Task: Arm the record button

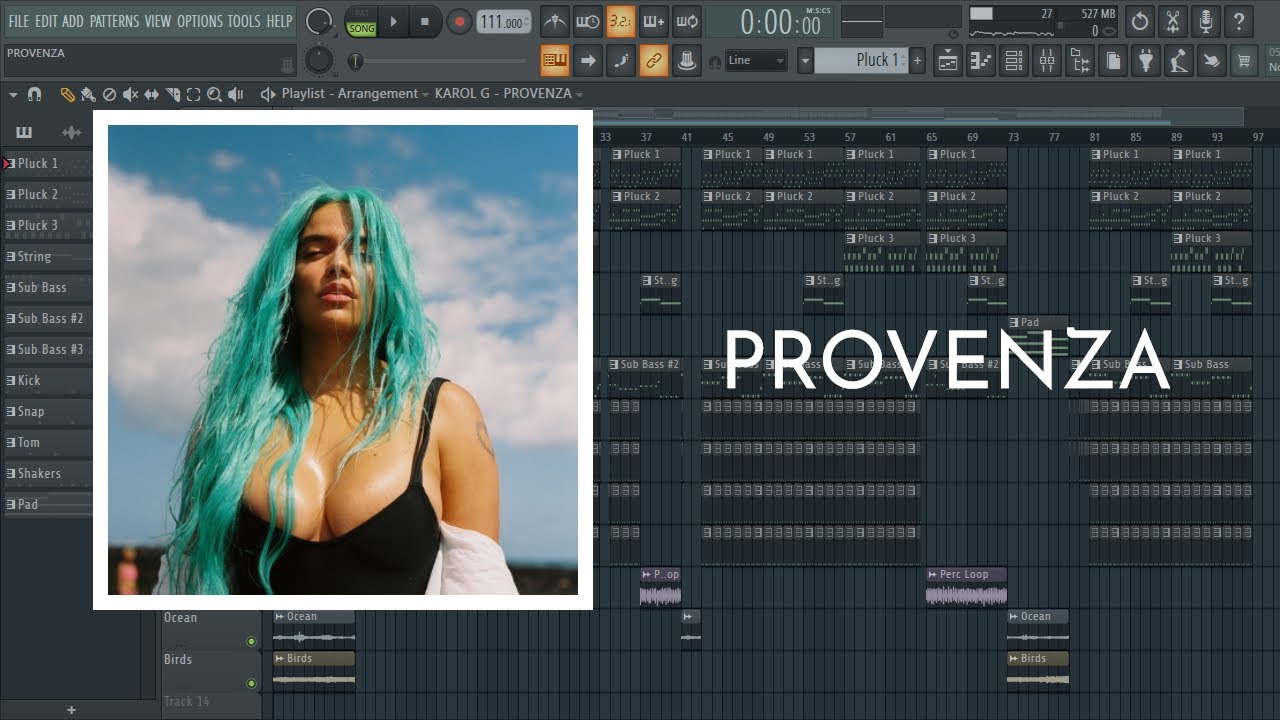Action: 459,21
